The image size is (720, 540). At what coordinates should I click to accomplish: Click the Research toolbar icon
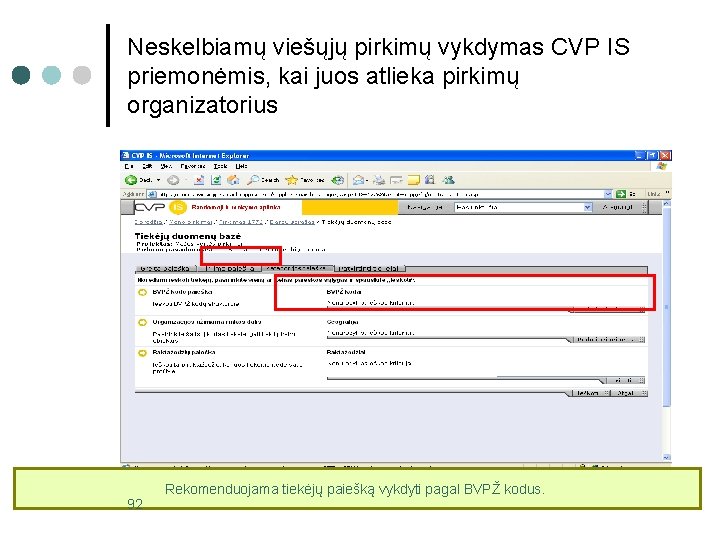point(430,180)
